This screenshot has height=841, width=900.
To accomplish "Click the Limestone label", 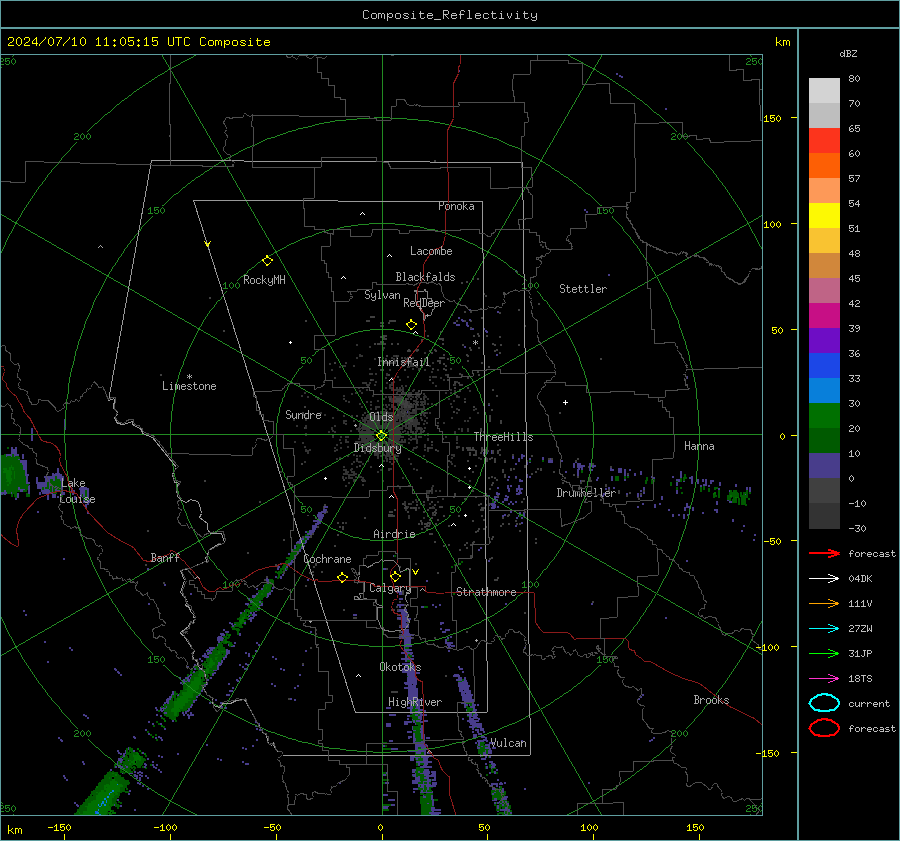I will click(189, 386).
